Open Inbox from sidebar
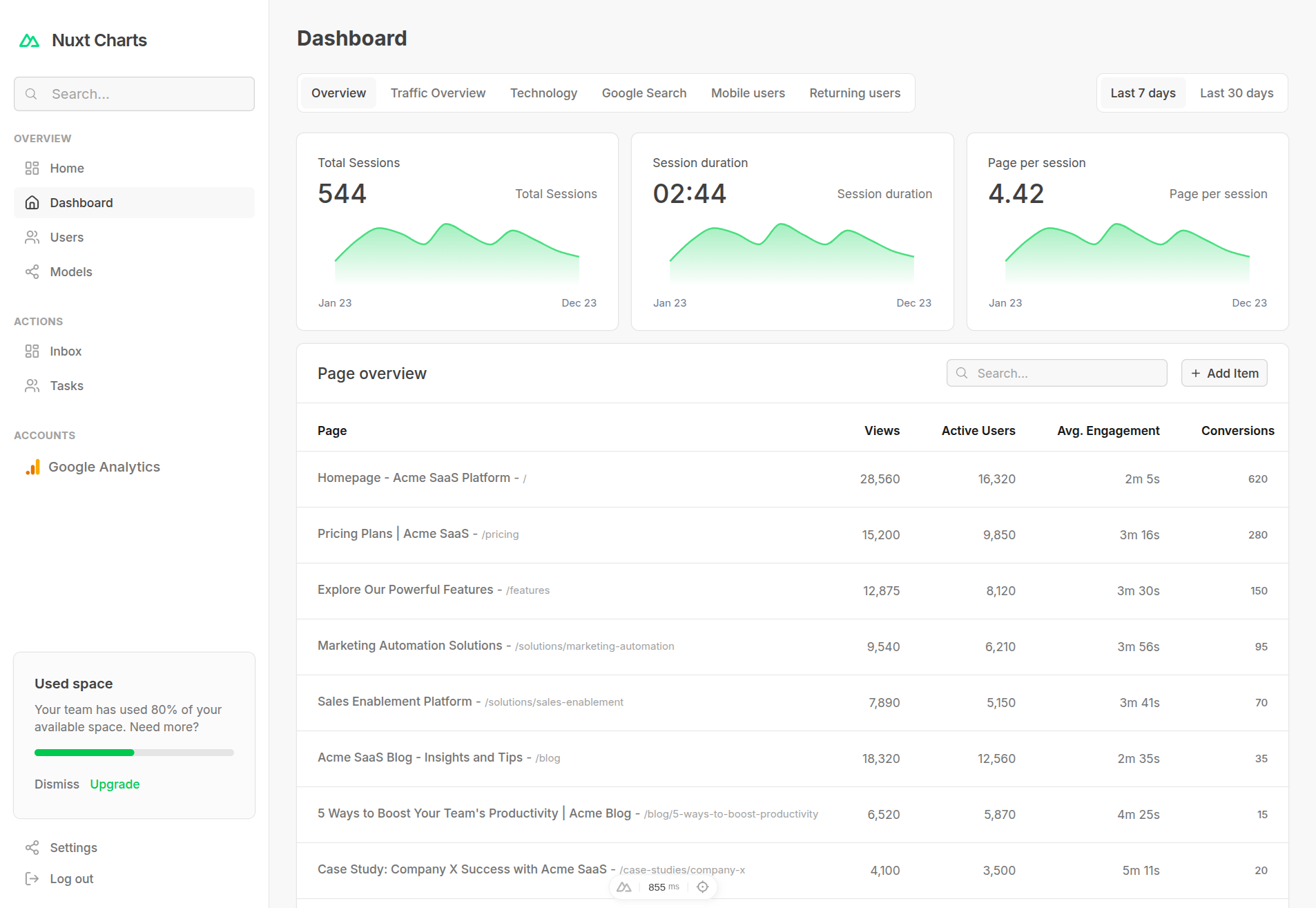Image resolution: width=1316 pixels, height=908 pixels. coord(134,351)
